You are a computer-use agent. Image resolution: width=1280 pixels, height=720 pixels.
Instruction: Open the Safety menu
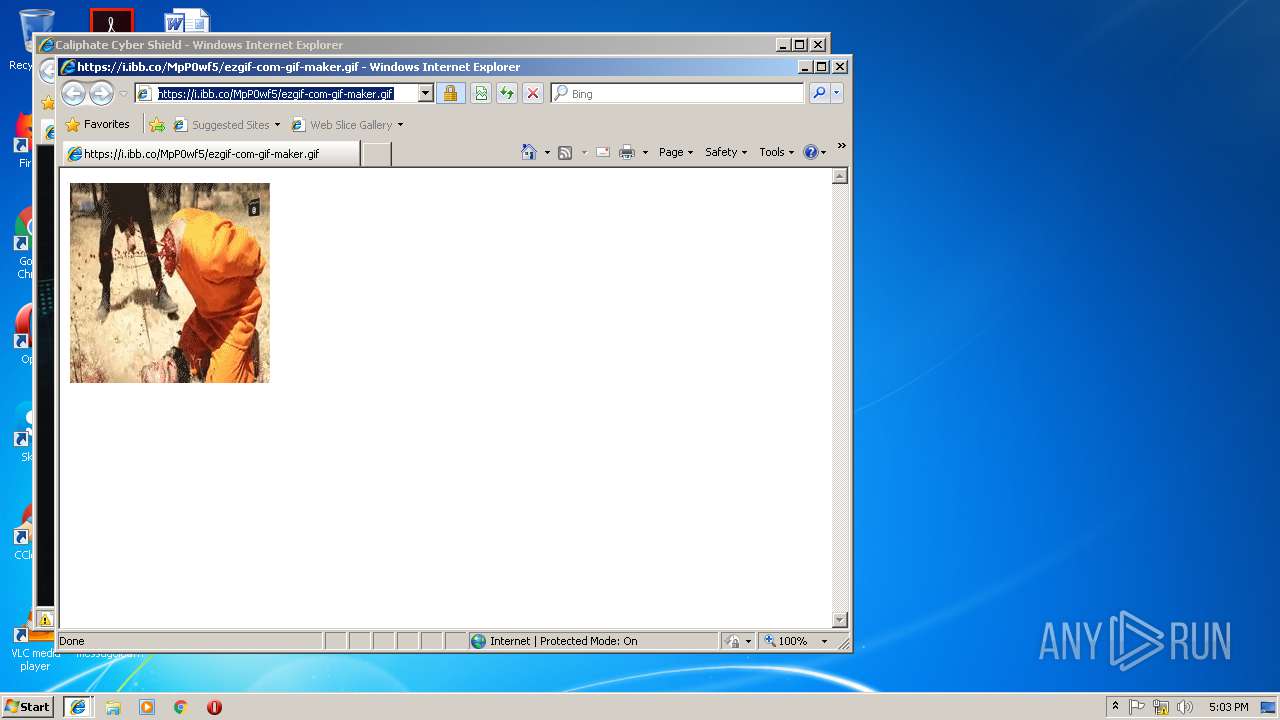[x=726, y=152]
